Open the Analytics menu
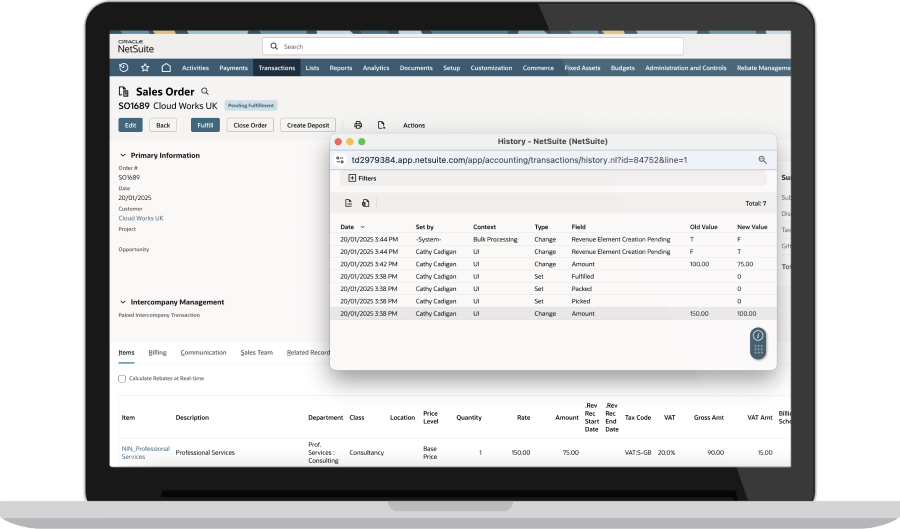Viewport: 900px width, 529px height. click(x=376, y=68)
